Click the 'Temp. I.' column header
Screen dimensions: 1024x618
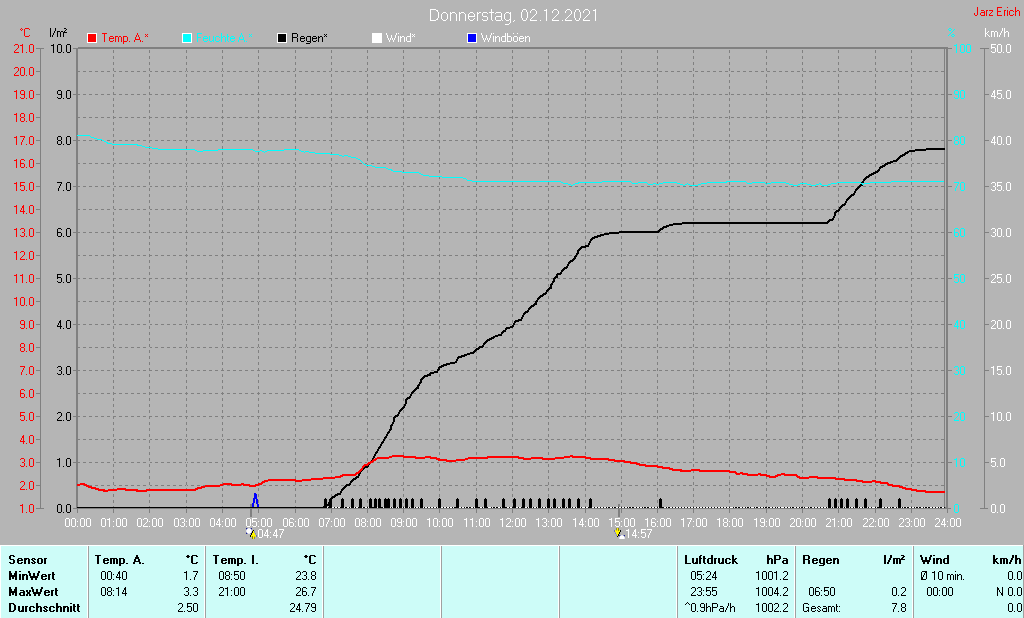(x=235, y=560)
